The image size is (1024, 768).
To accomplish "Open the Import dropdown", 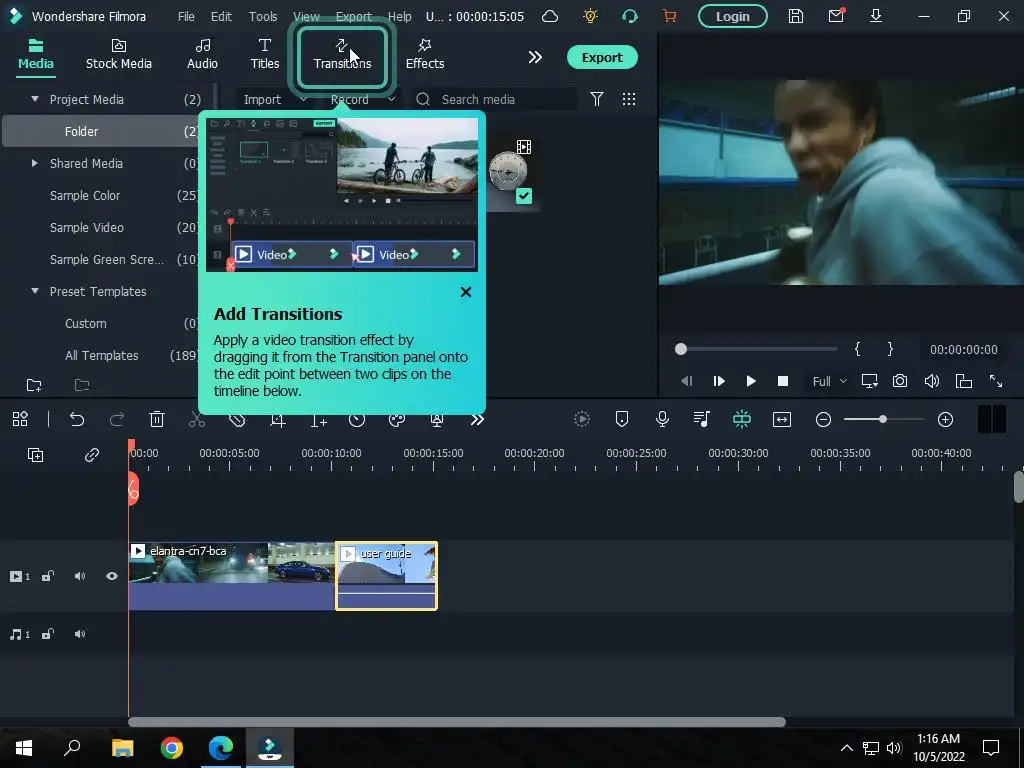I will pyautogui.click(x=274, y=99).
